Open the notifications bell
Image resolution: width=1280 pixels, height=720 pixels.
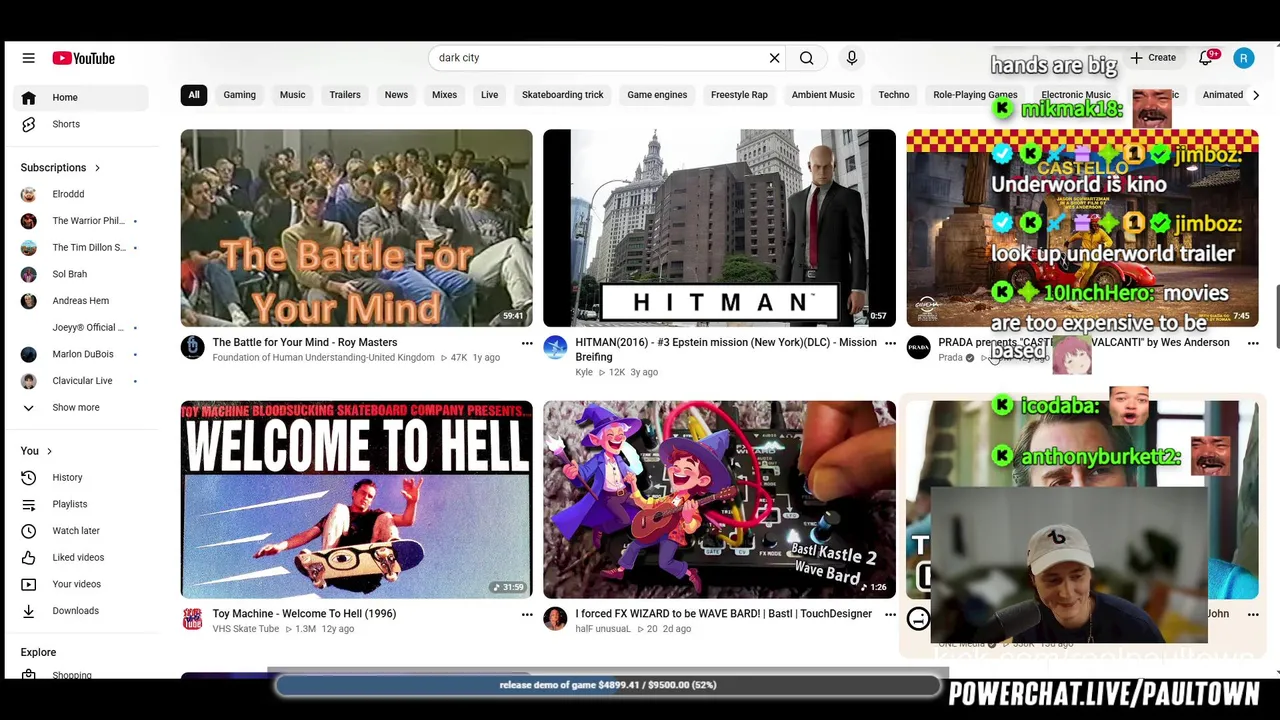tap(1206, 58)
